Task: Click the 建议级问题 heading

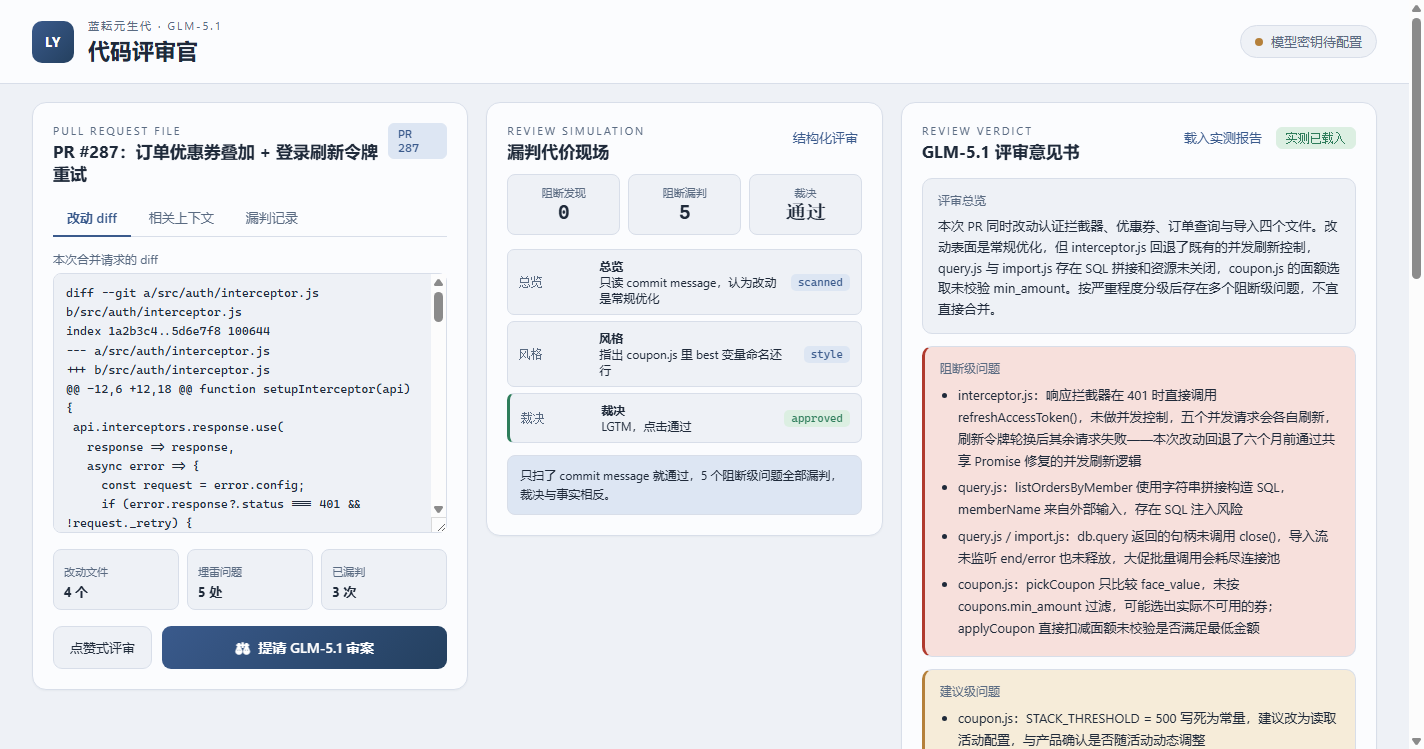Action: click(x=970, y=691)
